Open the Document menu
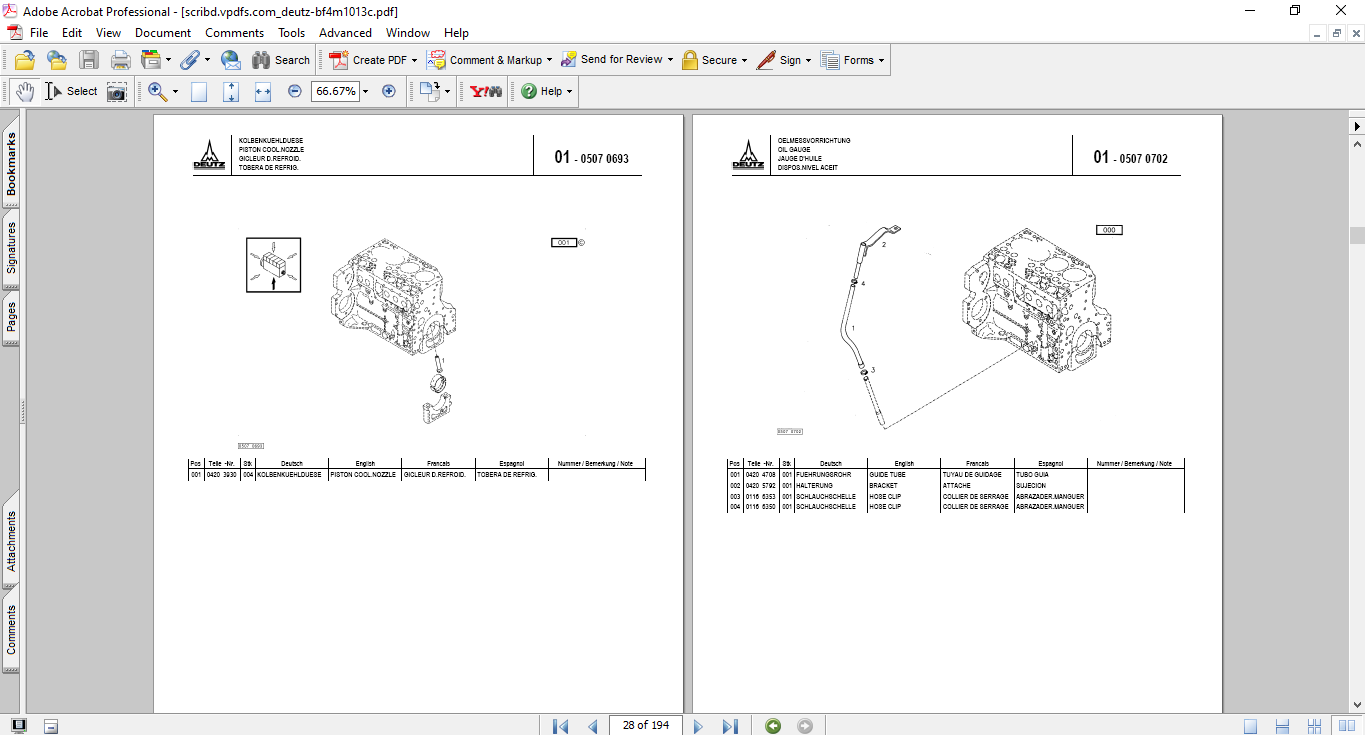1365x735 pixels. point(164,32)
